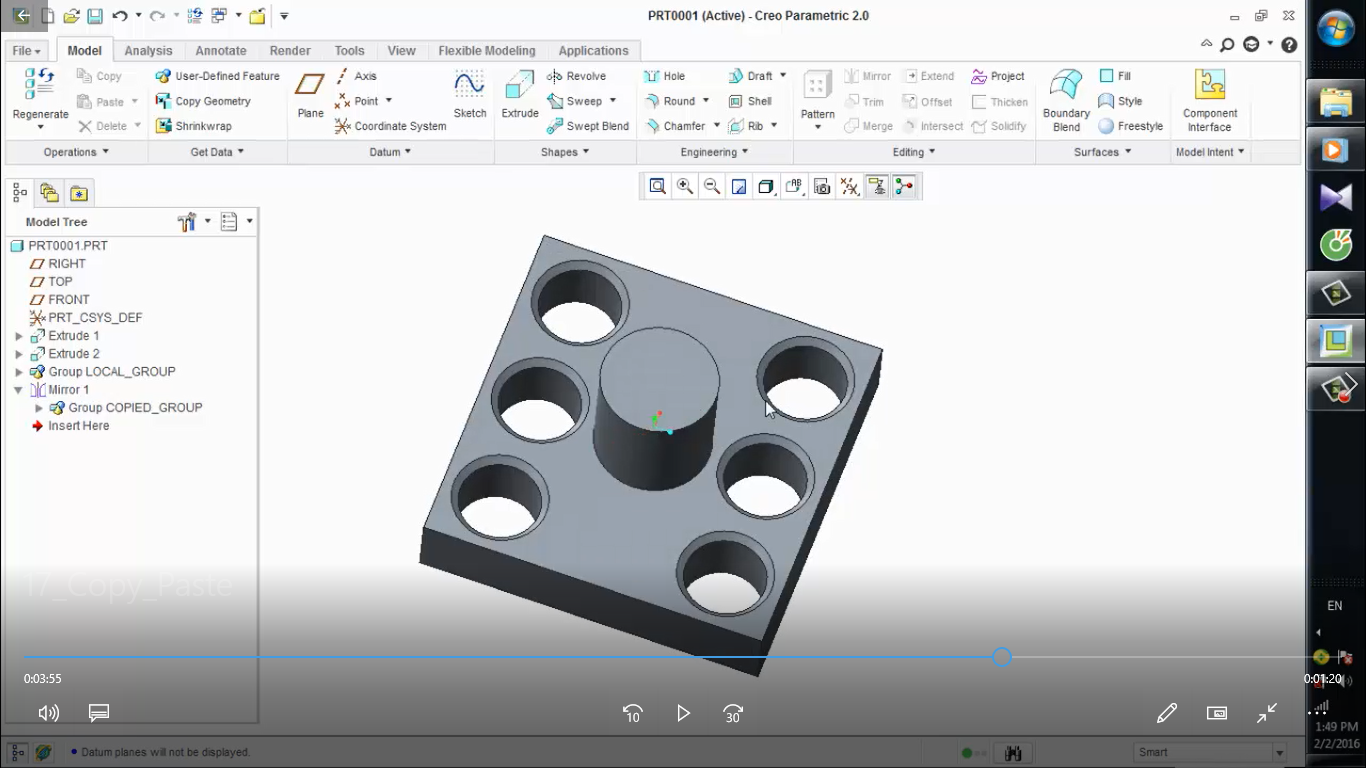
Task: Click the Revolve tool
Action: [x=576, y=76]
